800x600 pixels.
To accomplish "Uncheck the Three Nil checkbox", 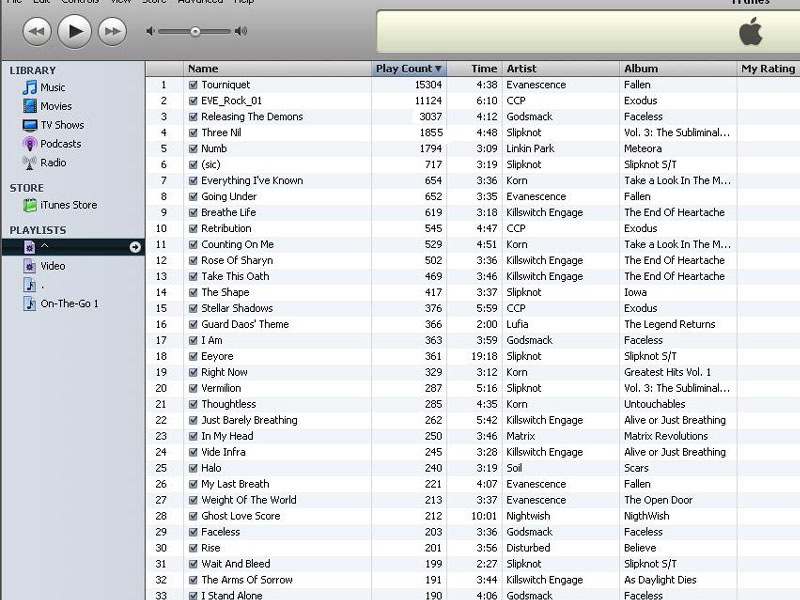I will tap(193, 133).
